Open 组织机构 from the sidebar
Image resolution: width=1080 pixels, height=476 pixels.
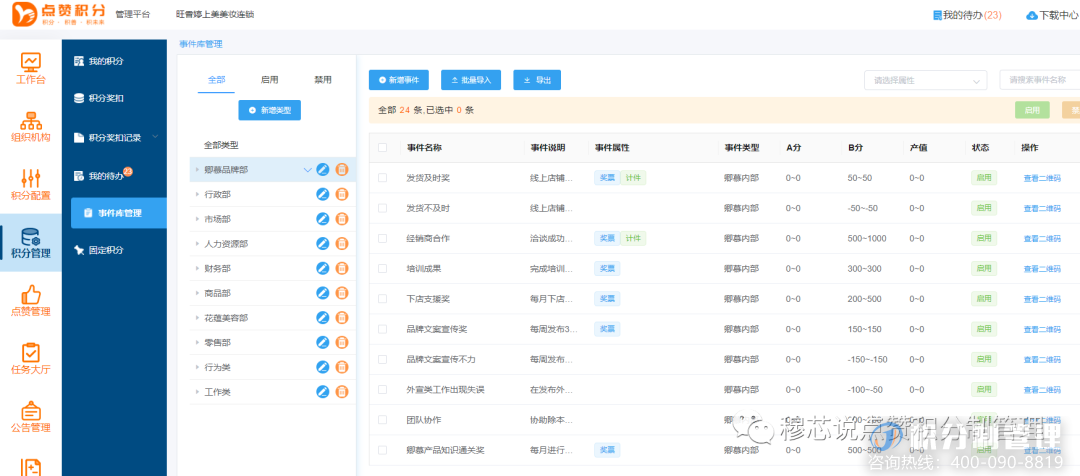pyautogui.click(x=31, y=127)
